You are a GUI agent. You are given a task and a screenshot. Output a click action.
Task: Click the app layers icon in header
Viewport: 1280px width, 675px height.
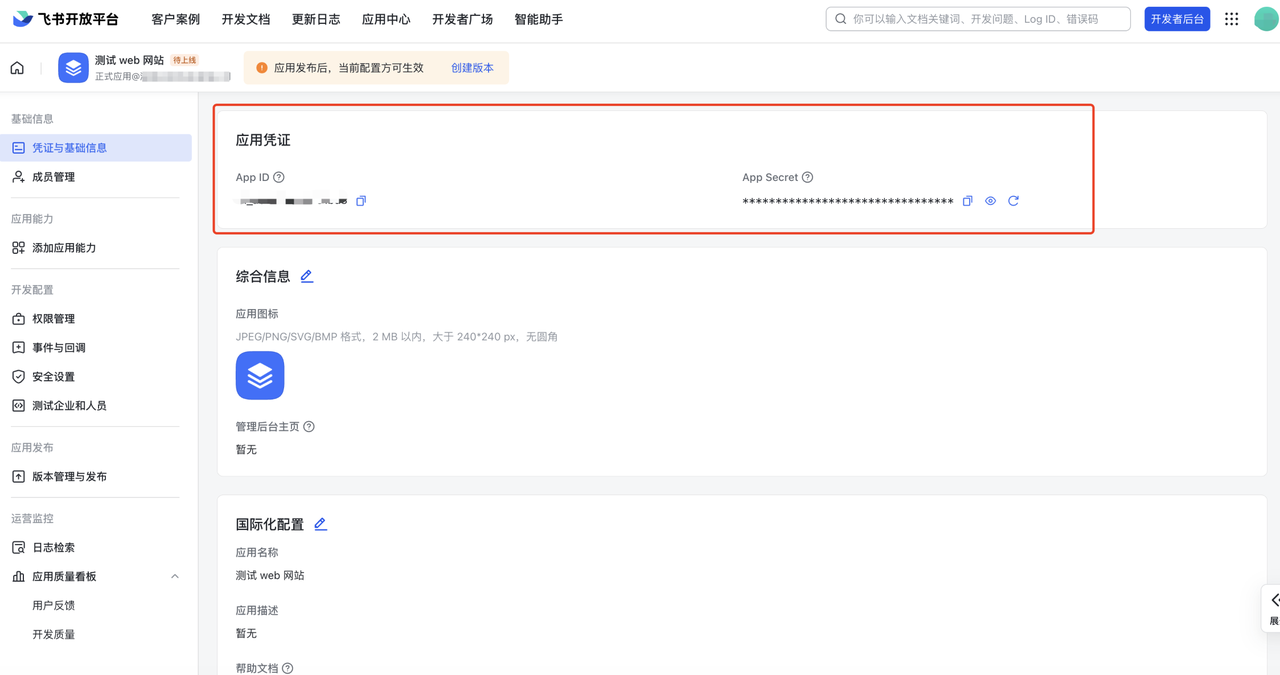pos(73,68)
